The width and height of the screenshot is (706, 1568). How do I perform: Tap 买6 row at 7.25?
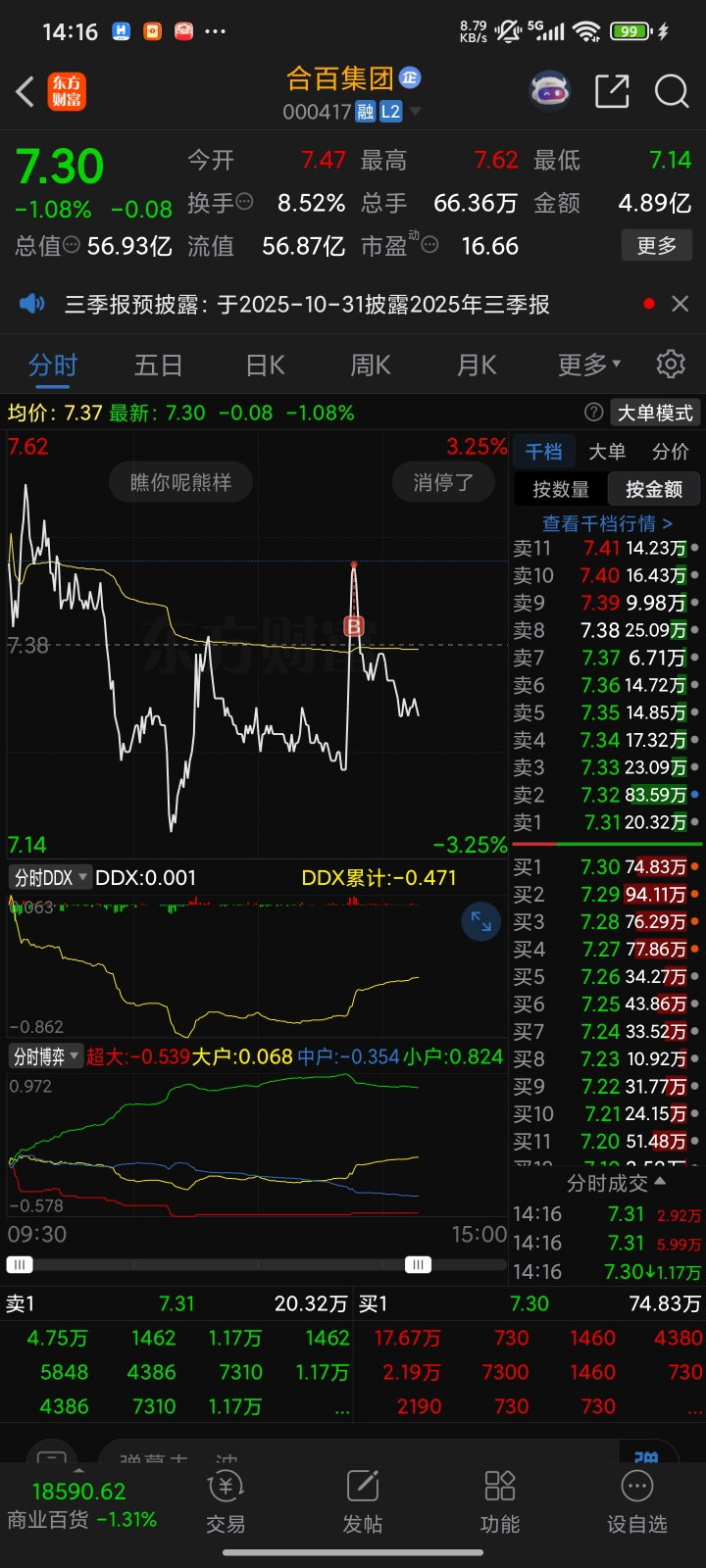[607, 1004]
